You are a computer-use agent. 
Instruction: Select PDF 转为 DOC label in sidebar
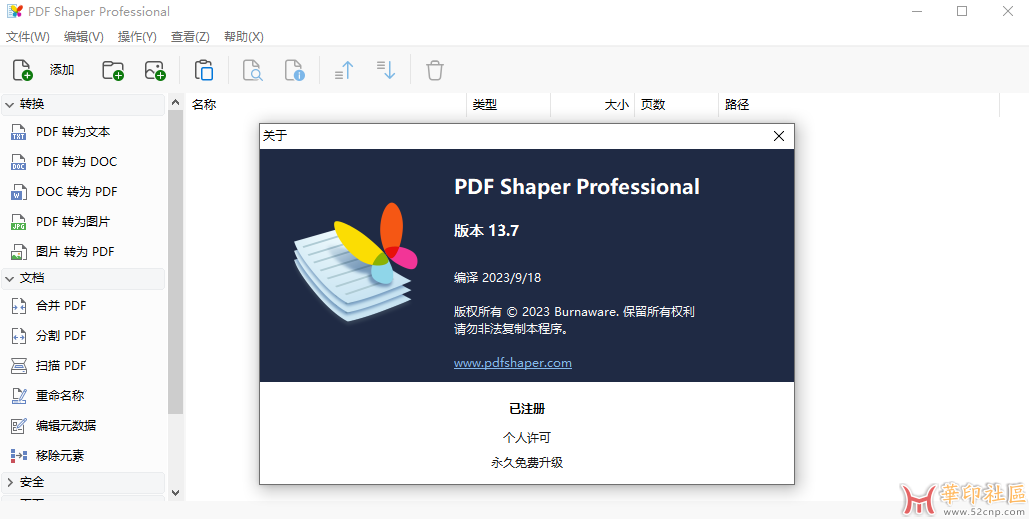click(x=76, y=162)
